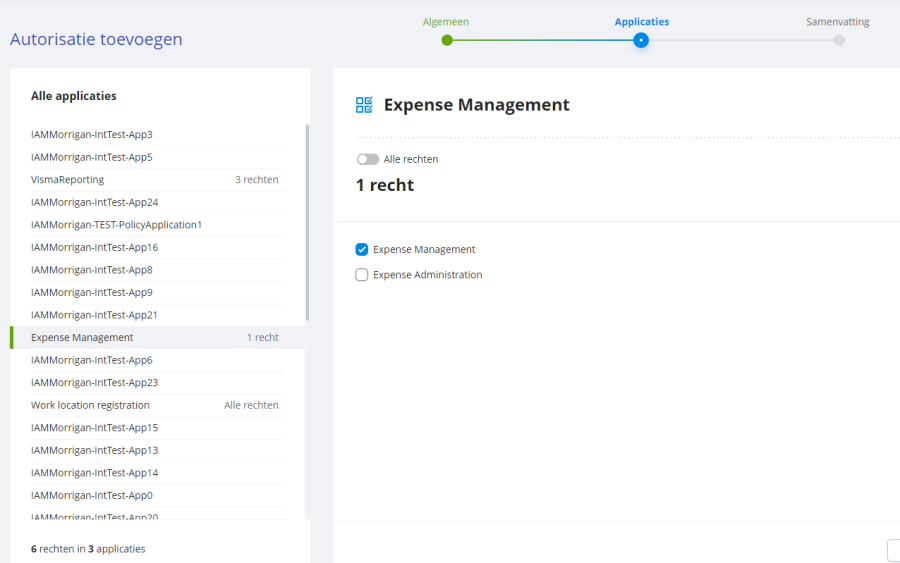Toggle the Alle rechten switch
The height and width of the screenshot is (563, 900).
(367, 159)
